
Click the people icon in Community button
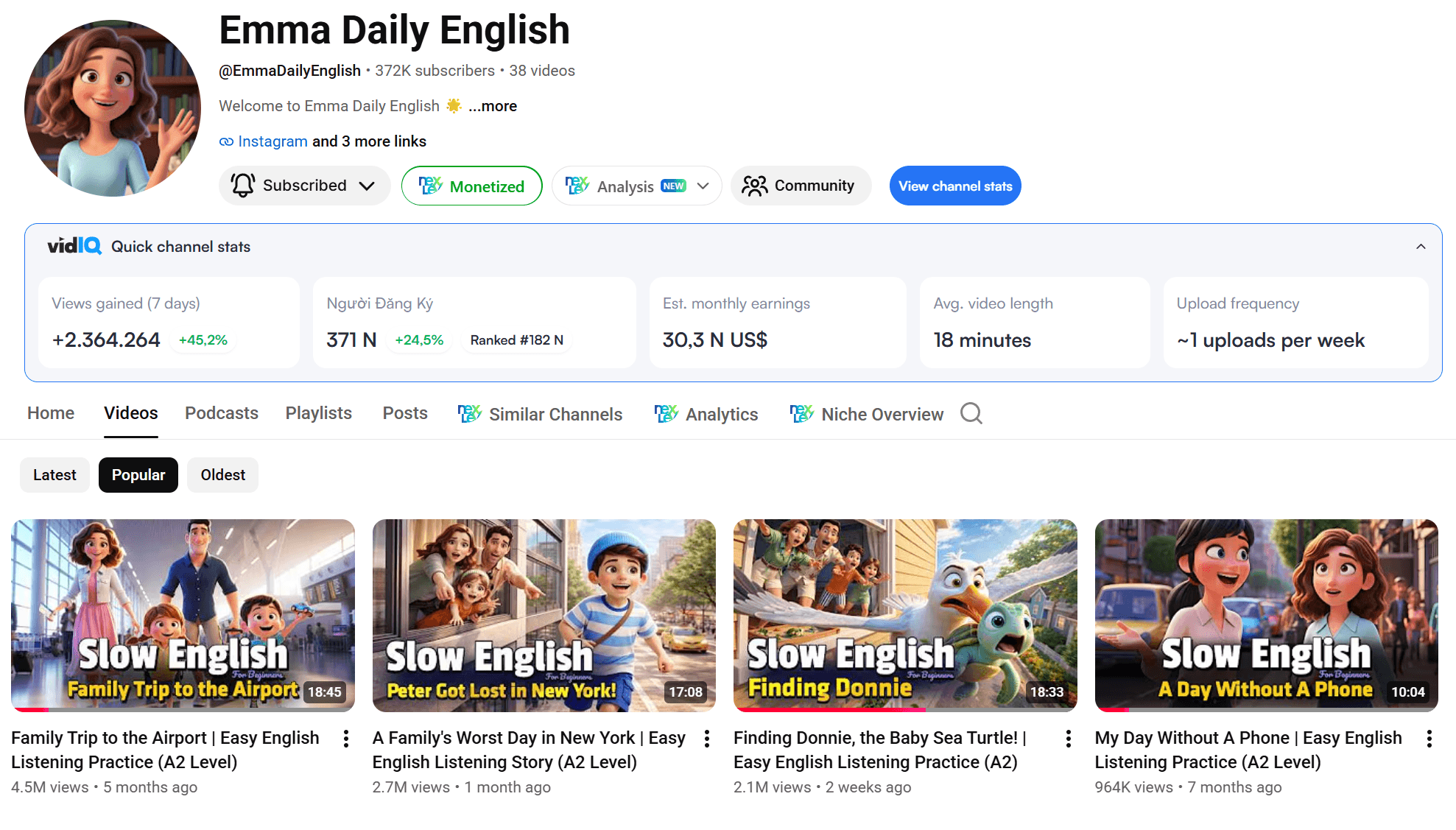pos(754,186)
